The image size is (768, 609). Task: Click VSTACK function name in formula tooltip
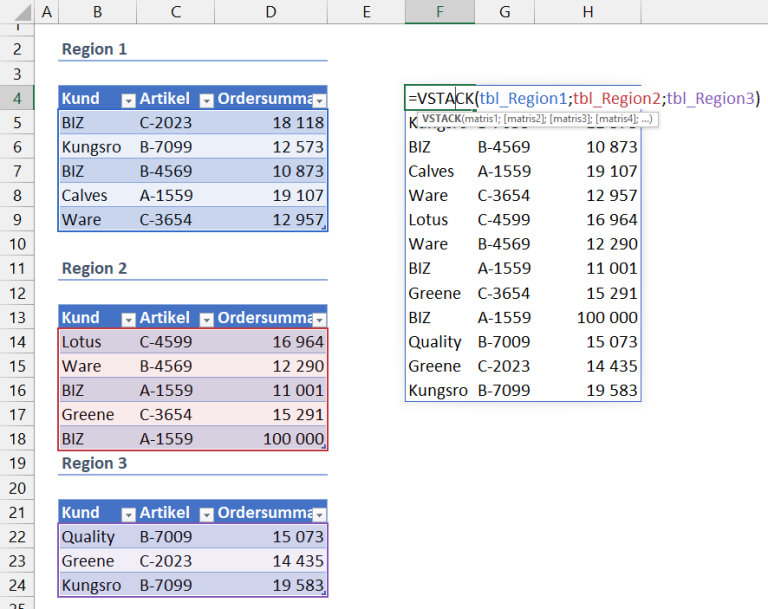(441, 119)
